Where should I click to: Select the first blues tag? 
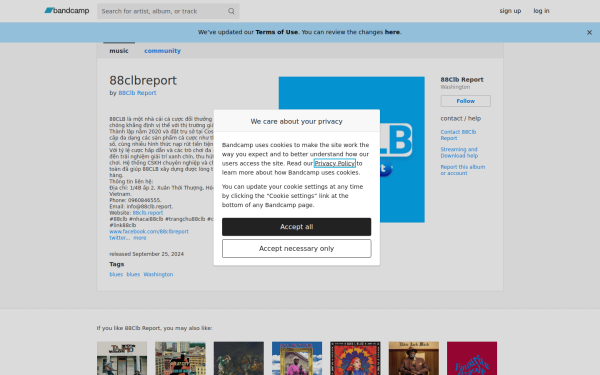pos(116,274)
